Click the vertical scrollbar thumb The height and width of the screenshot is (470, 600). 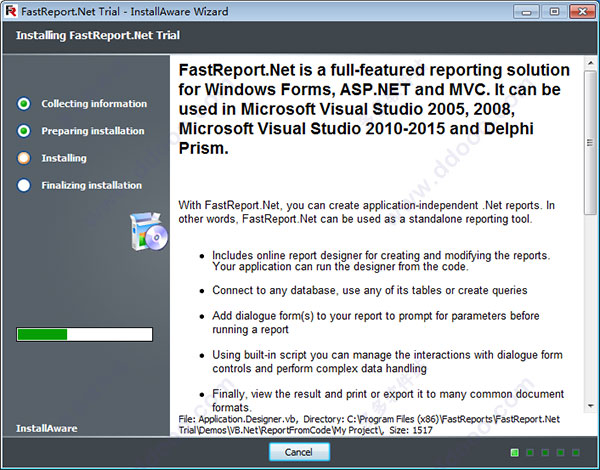tap(590, 142)
